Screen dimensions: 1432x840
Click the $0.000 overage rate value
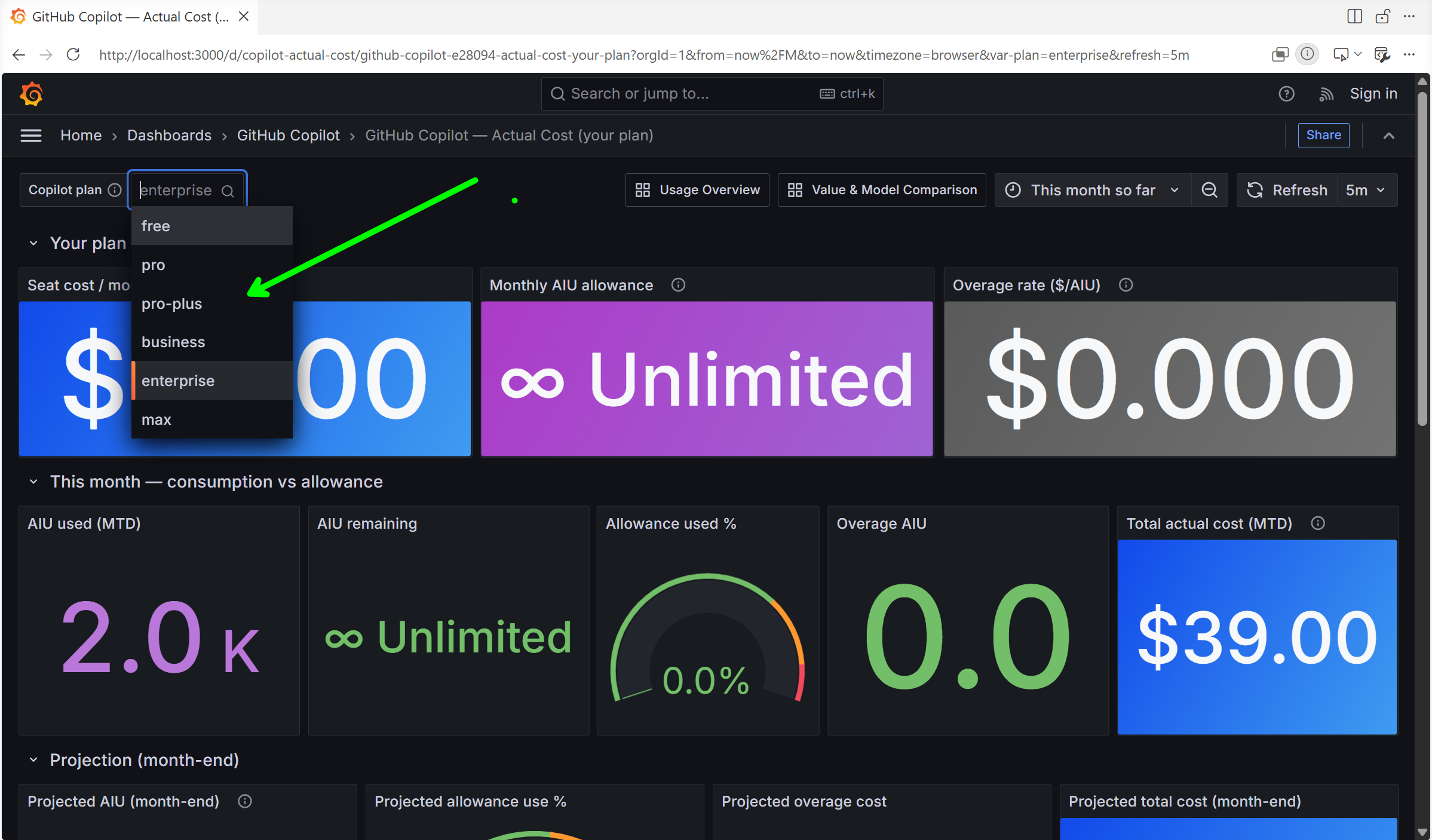click(1170, 379)
